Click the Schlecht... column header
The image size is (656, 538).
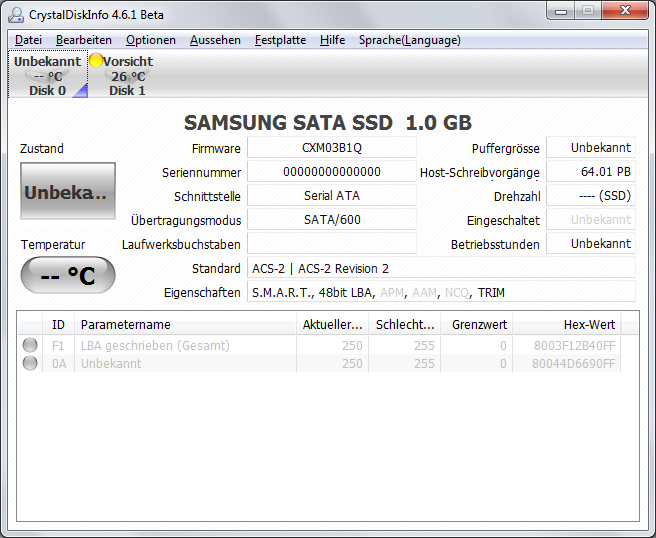point(405,325)
